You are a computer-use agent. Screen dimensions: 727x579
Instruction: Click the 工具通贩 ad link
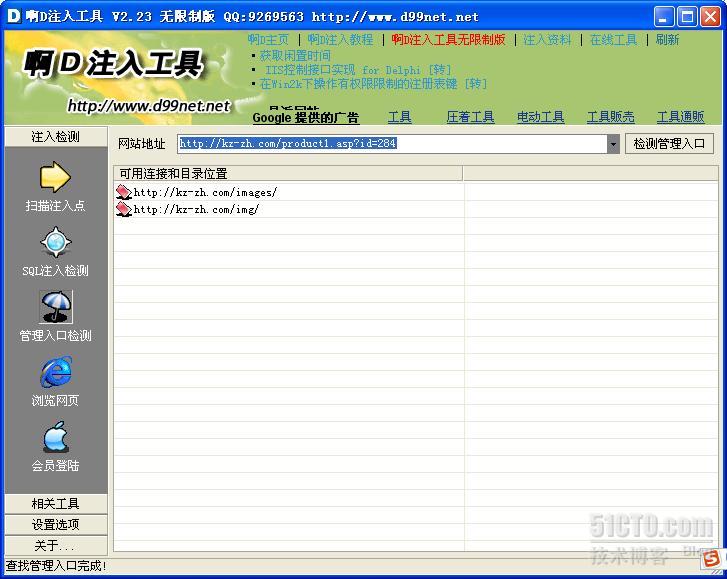click(x=681, y=117)
